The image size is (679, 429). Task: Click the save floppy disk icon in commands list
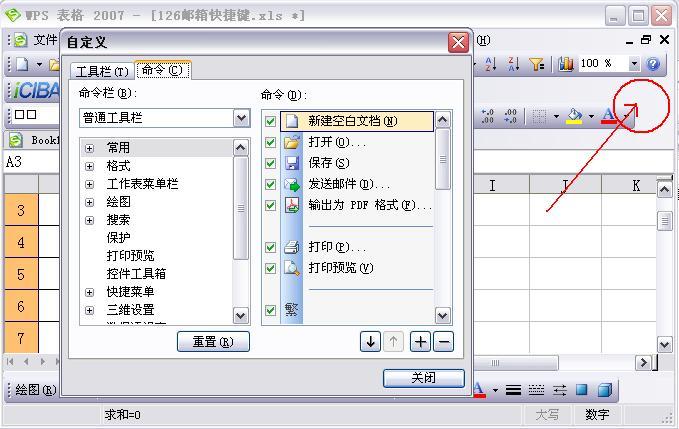[292, 163]
